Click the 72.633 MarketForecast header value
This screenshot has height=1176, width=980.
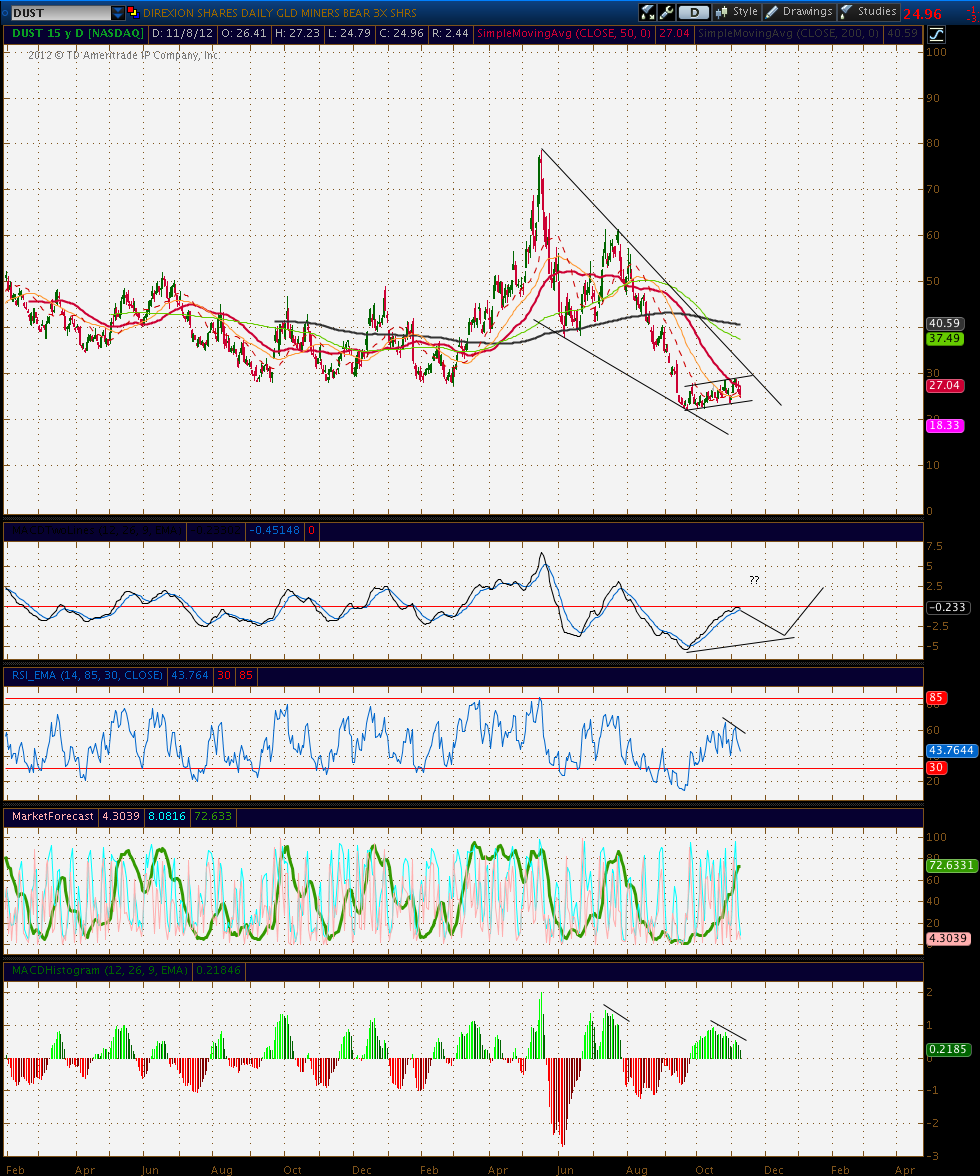point(212,816)
